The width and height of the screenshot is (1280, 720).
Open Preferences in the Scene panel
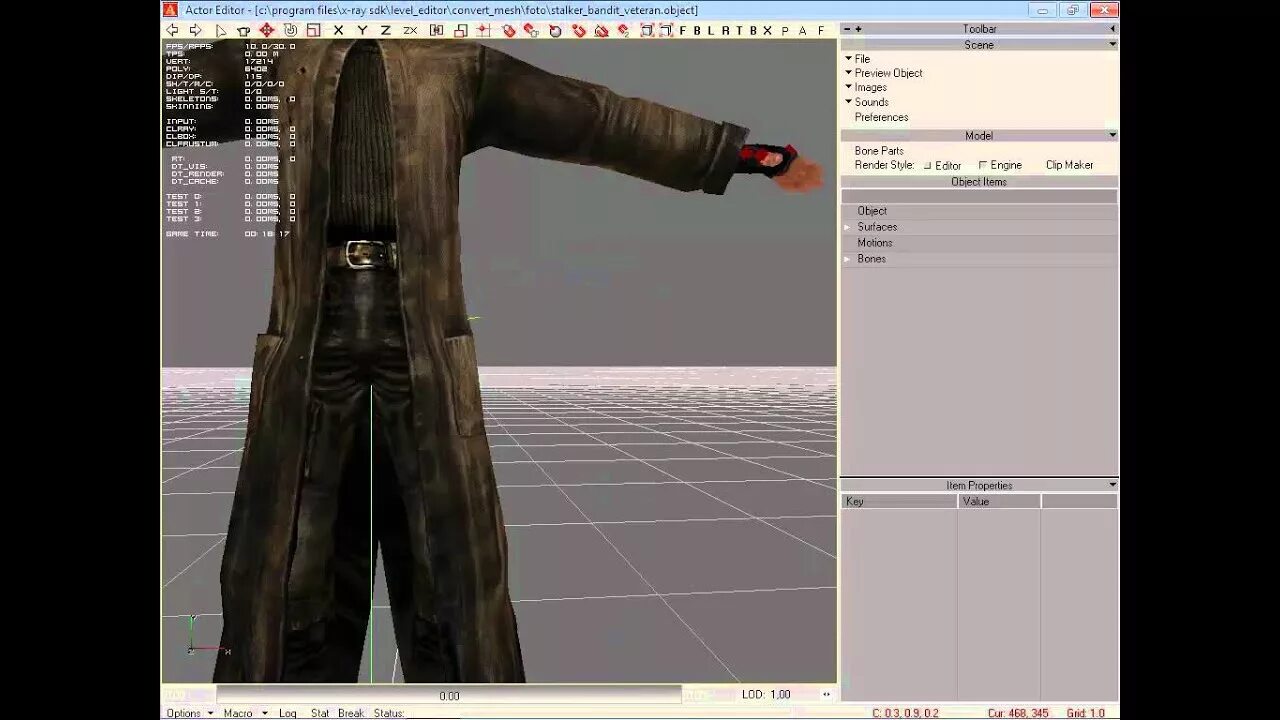[881, 117]
